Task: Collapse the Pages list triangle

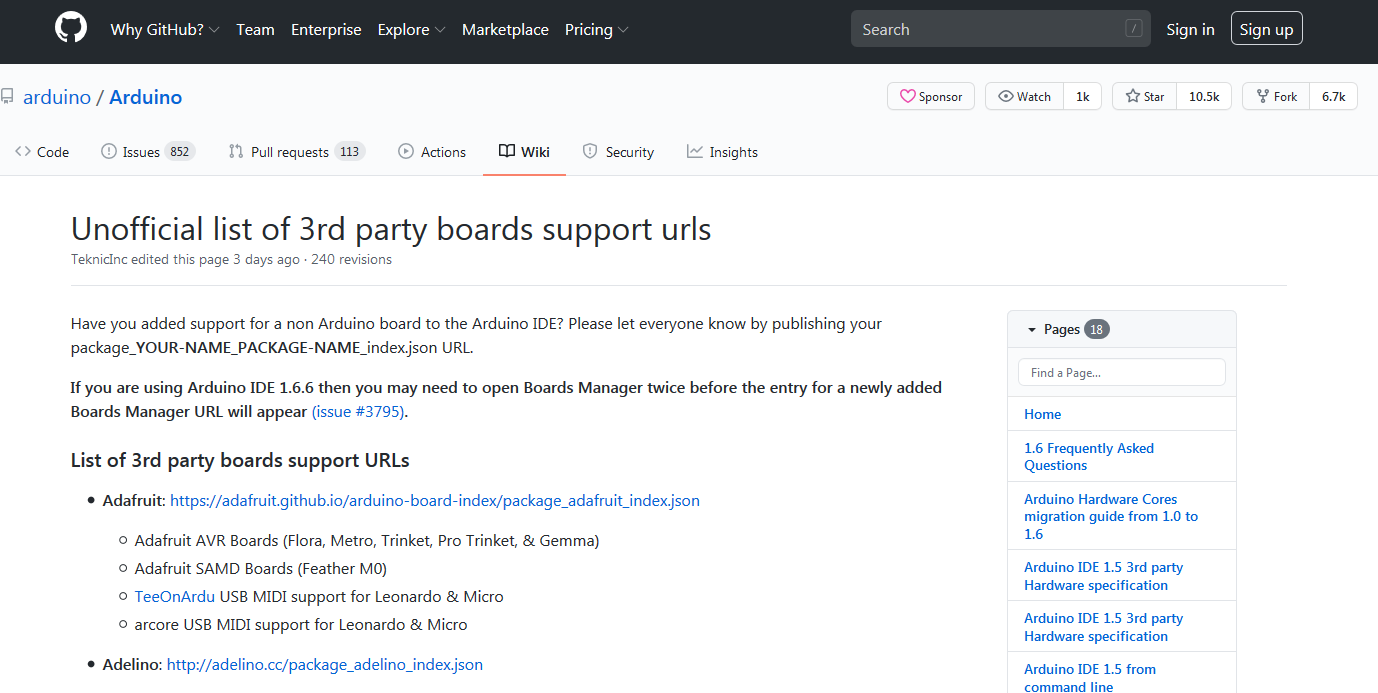Action: [1031, 330]
